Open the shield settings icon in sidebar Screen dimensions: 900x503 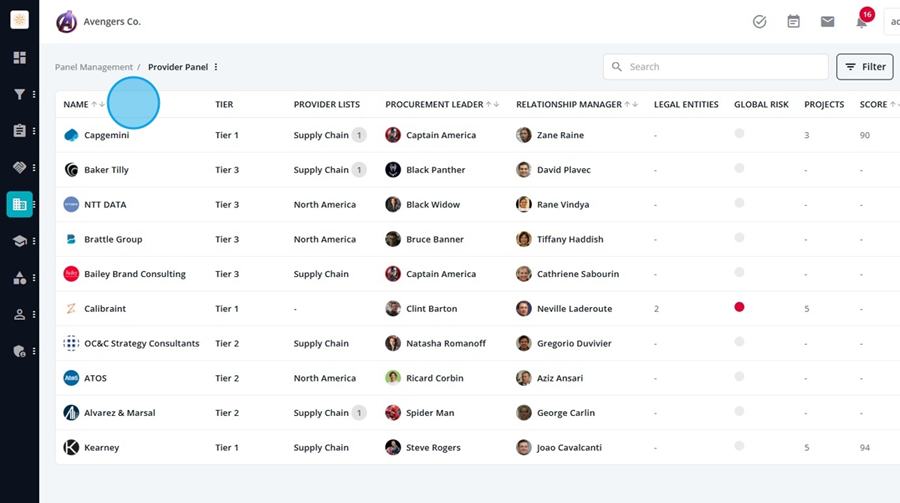click(x=20, y=351)
